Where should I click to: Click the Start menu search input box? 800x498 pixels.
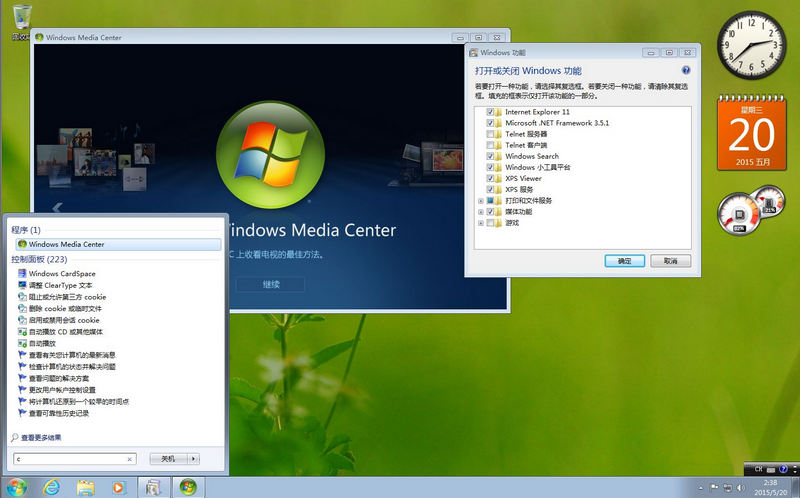pos(70,458)
